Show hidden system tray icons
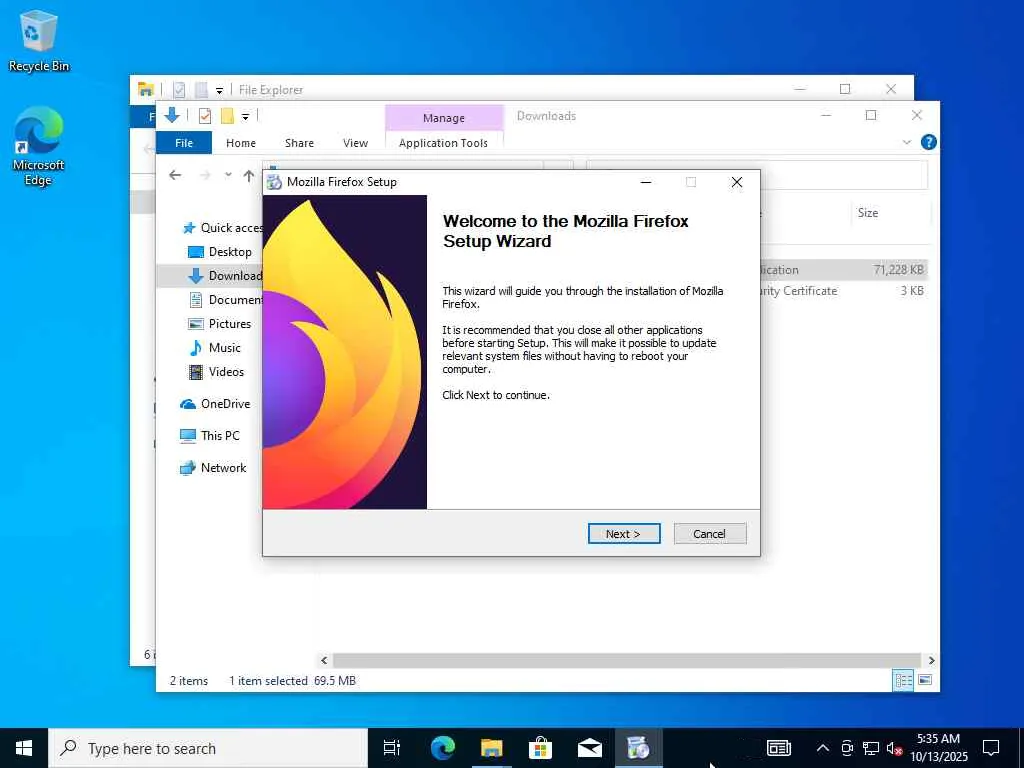The width and height of the screenshot is (1024, 768). [x=823, y=748]
